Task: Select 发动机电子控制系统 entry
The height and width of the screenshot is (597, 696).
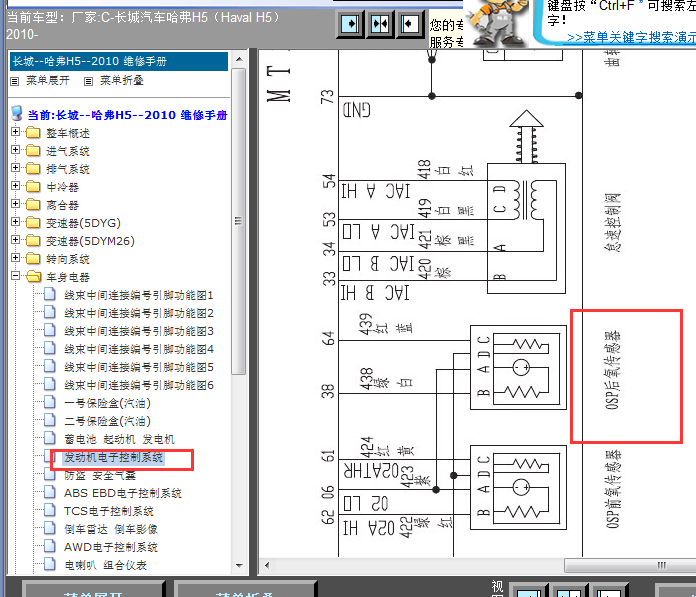Action: (x=114, y=457)
